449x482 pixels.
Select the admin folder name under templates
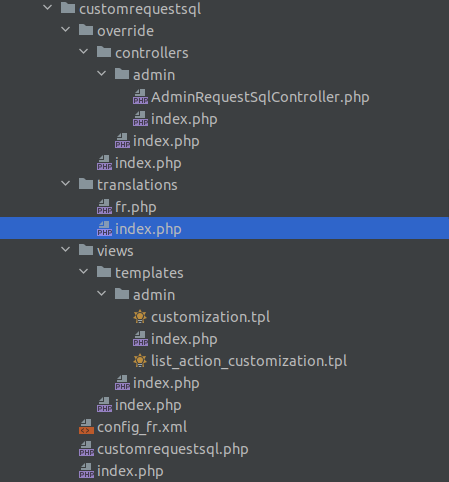154,295
